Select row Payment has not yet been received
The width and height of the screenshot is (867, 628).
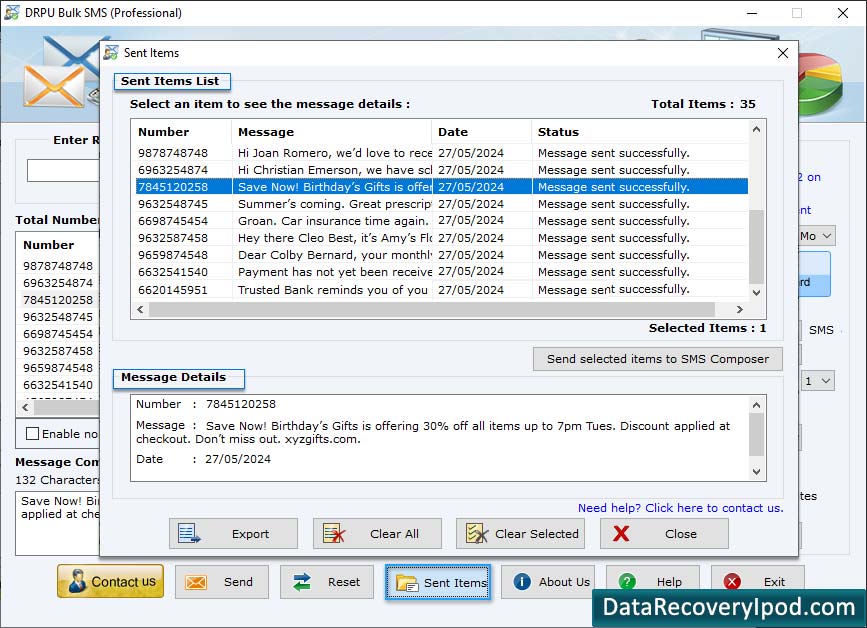pyautogui.click(x=442, y=272)
